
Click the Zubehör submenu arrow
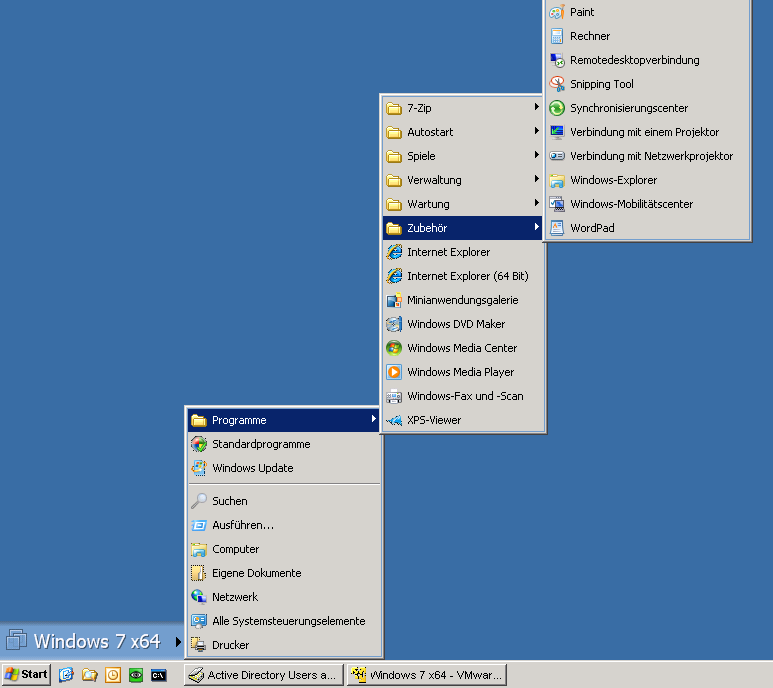coord(536,227)
